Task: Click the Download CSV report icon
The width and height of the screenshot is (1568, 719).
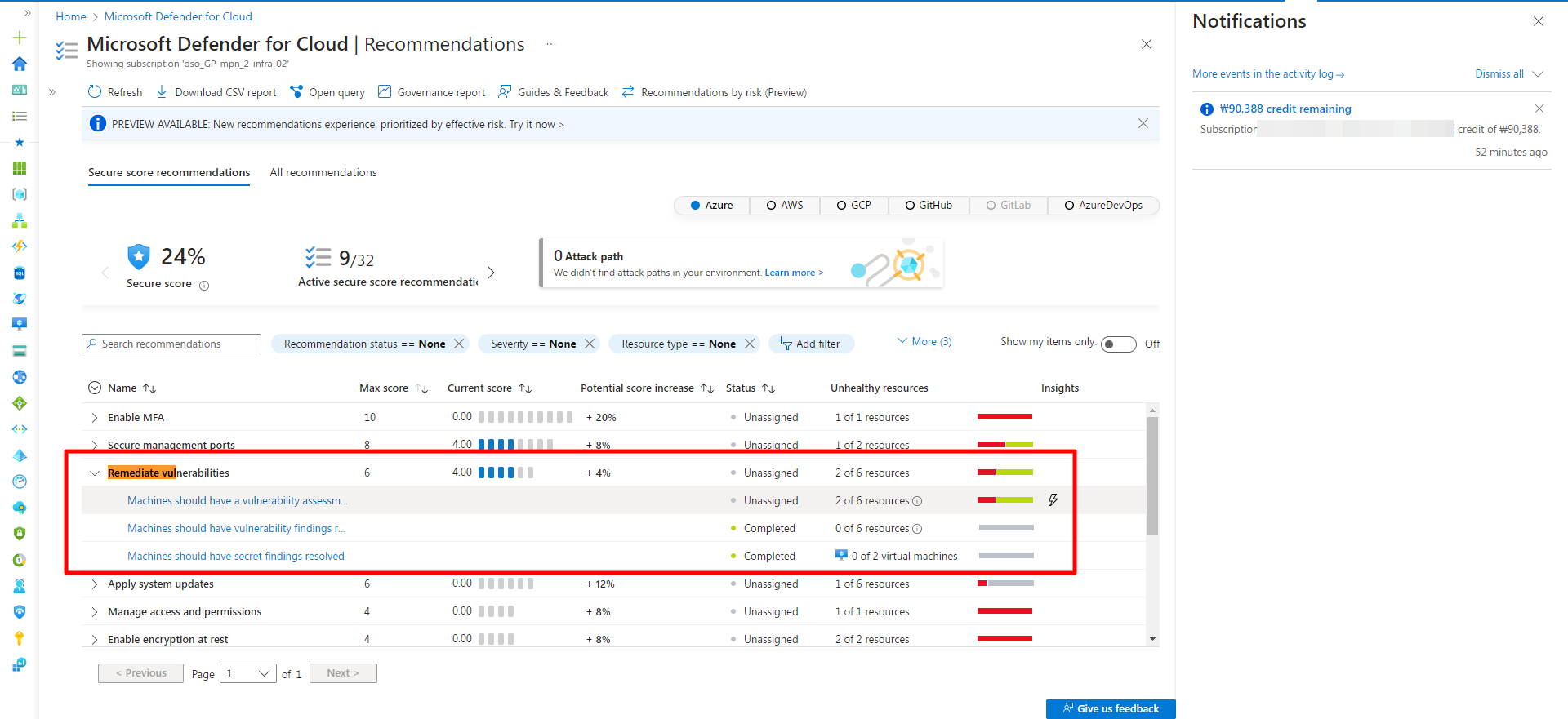Action: point(162,92)
